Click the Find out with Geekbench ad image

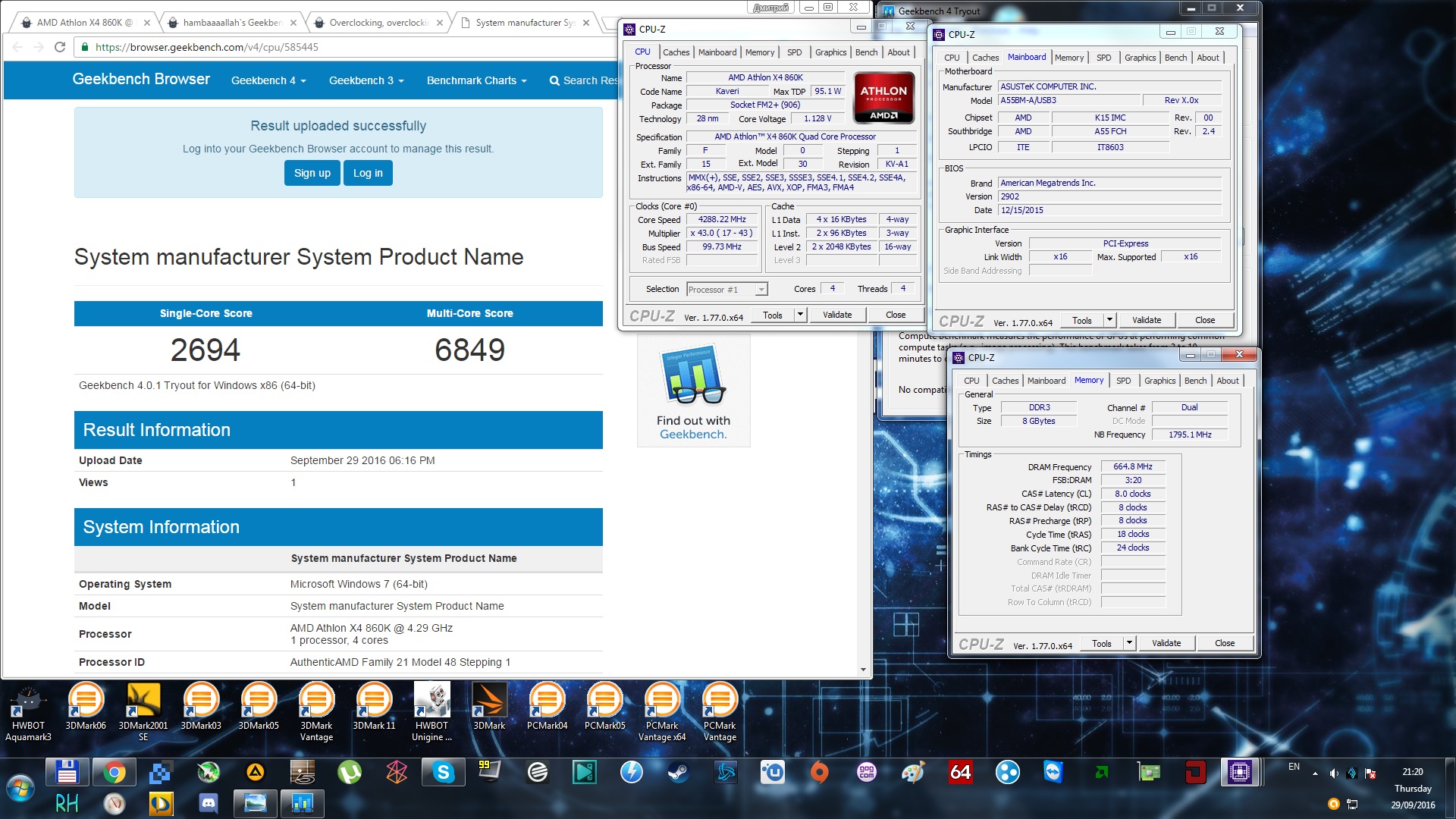click(693, 391)
